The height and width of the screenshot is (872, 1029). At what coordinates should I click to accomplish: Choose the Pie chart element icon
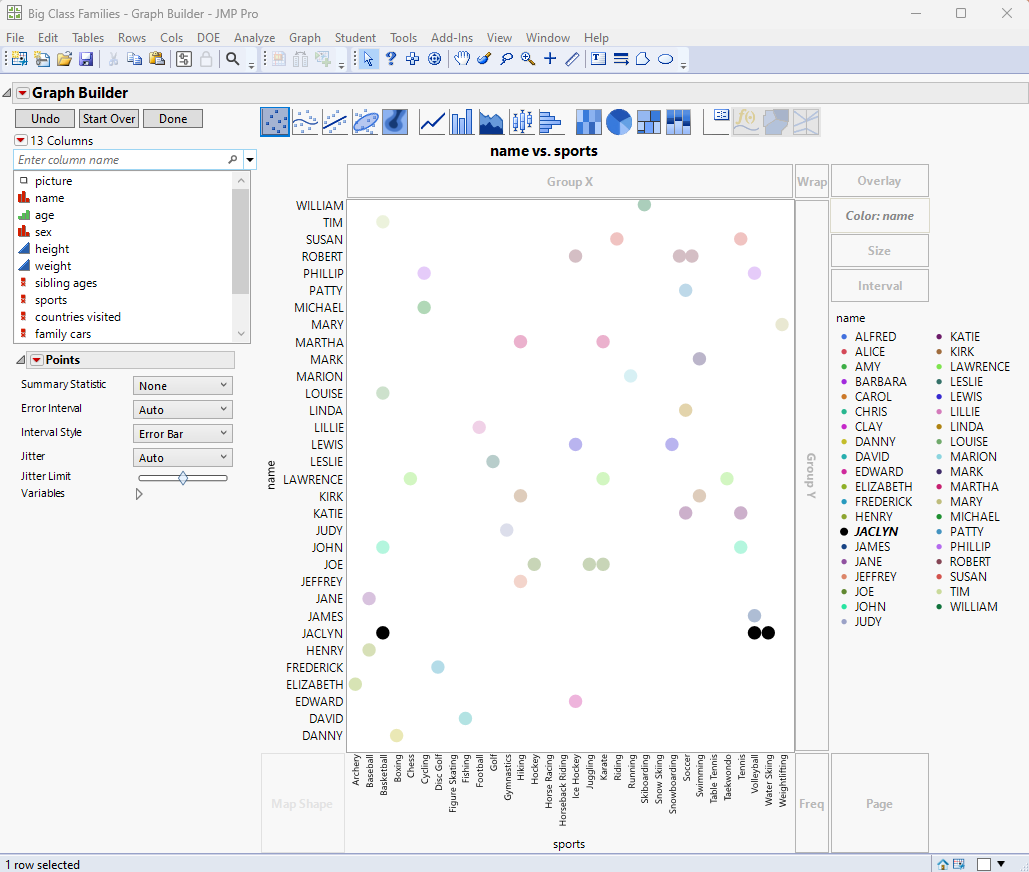[x=619, y=122]
